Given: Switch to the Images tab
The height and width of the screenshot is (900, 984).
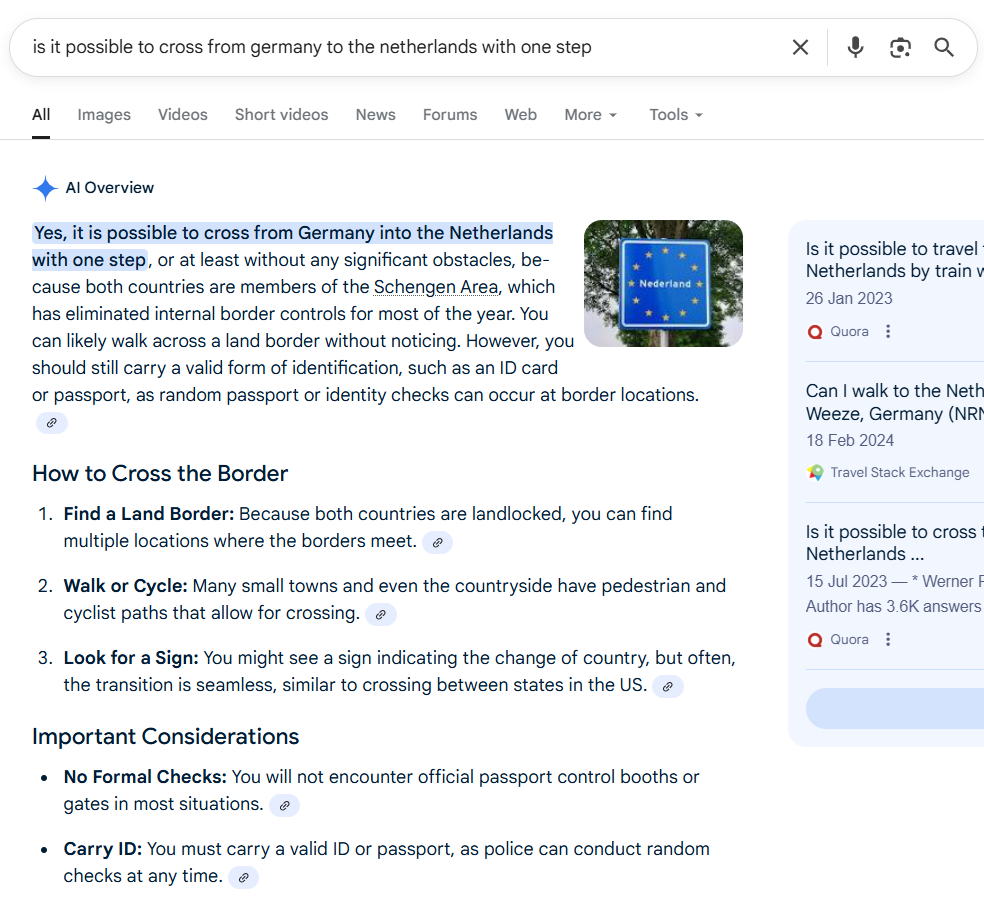Looking at the screenshot, I should point(104,115).
